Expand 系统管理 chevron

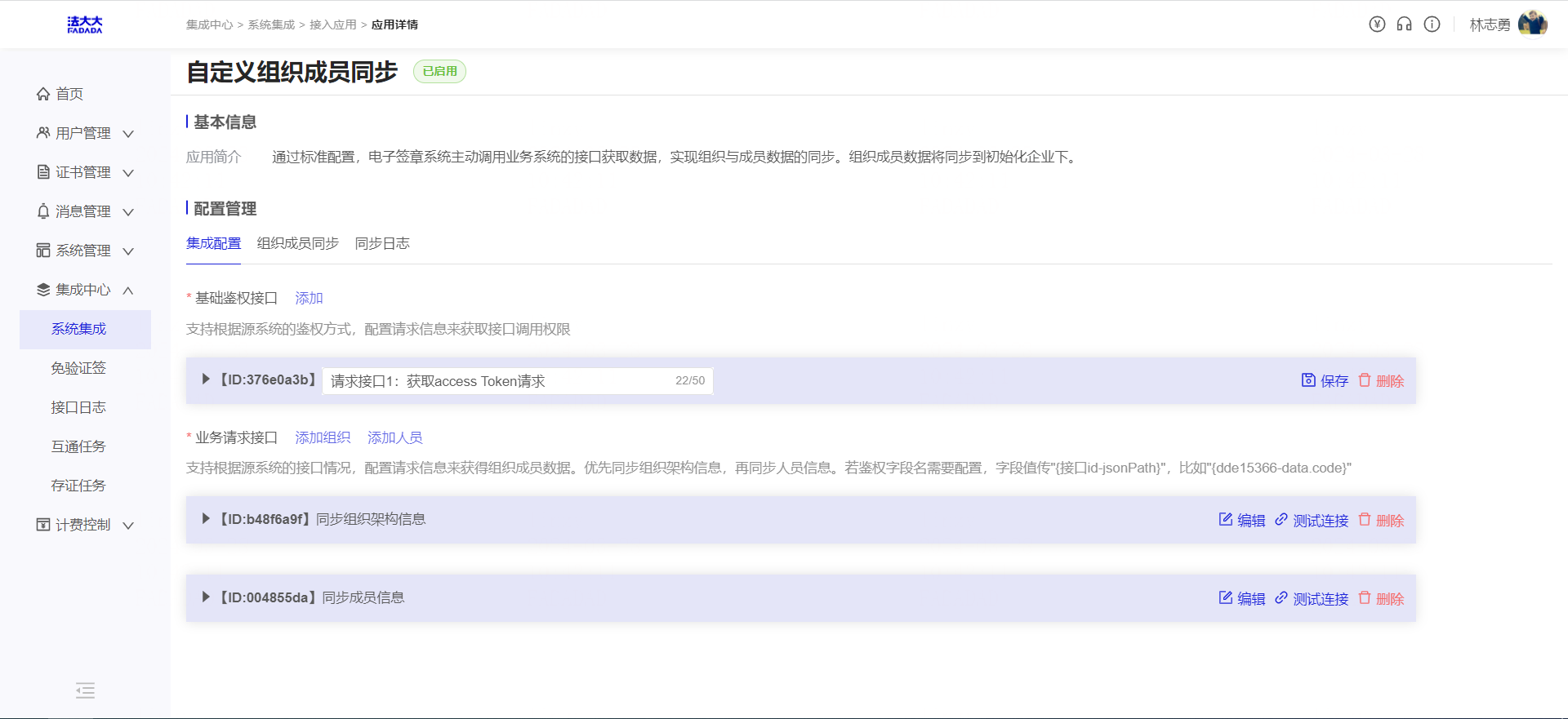128,251
